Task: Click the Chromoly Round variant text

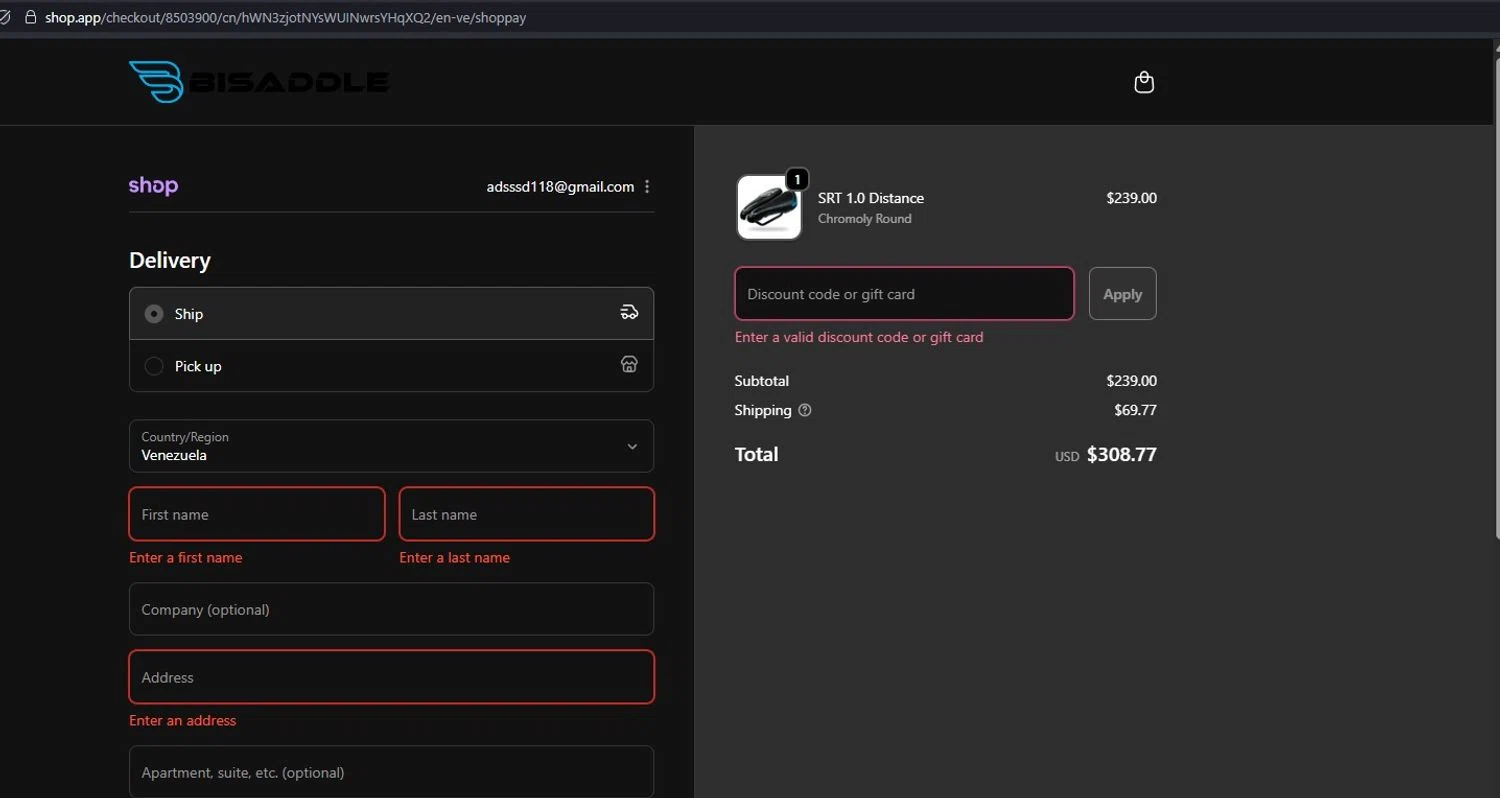Action: pos(864,219)
